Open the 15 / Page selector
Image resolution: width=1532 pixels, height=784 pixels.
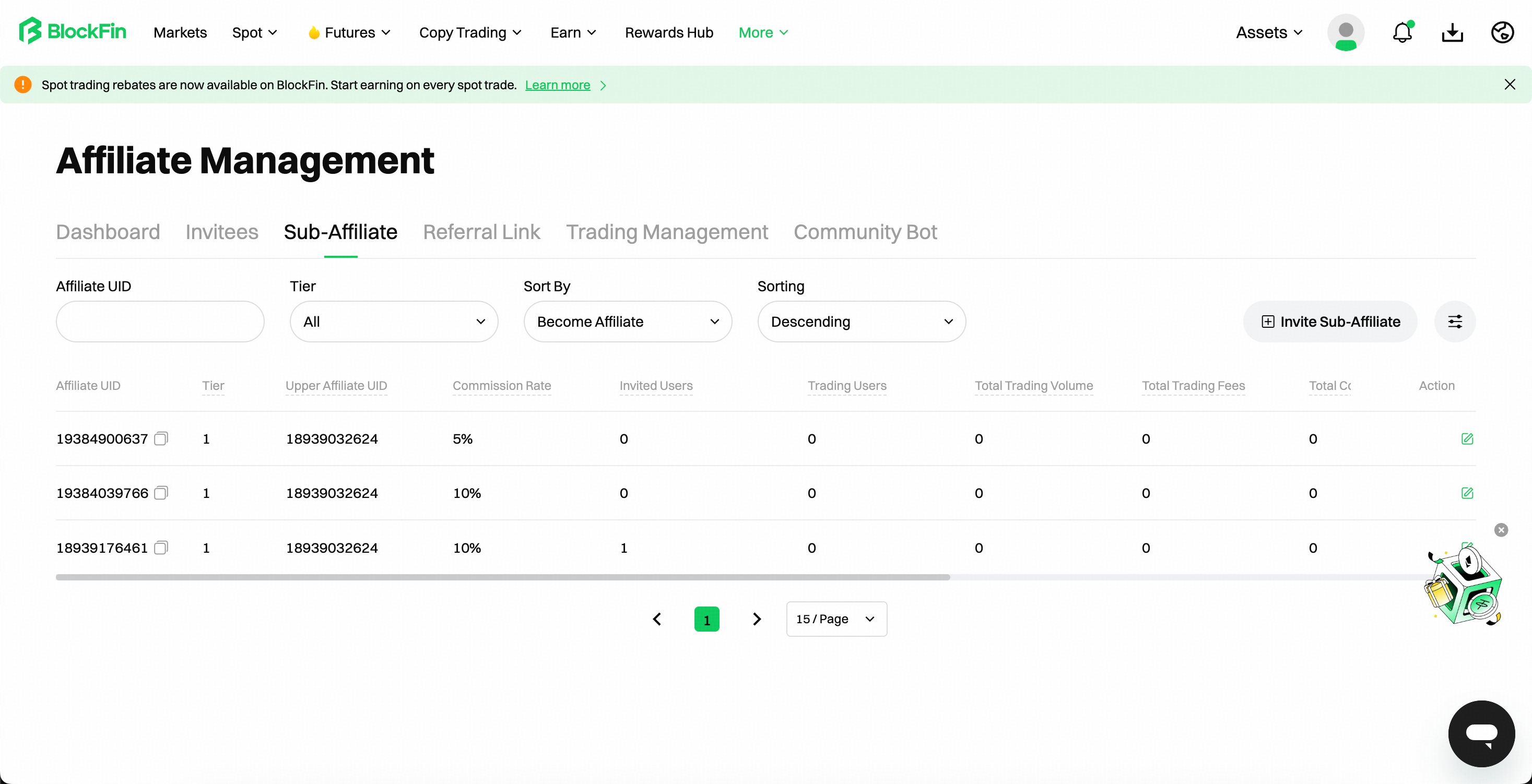tap(836, 619)
